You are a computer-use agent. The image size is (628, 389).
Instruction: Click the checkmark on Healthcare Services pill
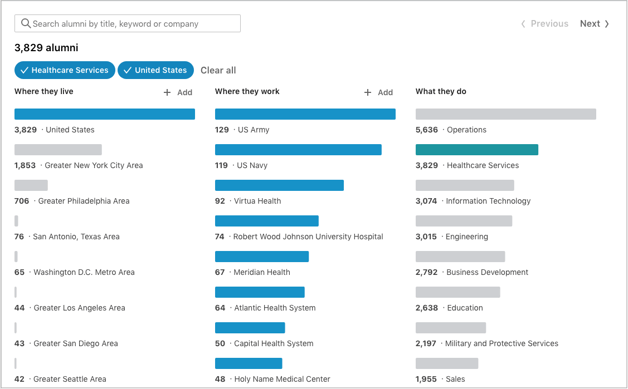[x=24, y=70]
